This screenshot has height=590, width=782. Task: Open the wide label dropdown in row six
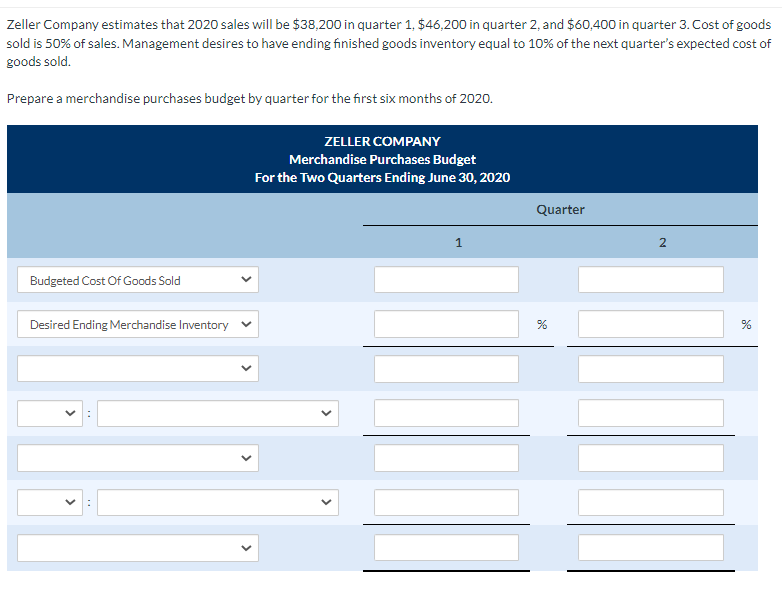click(x=218, y=502)
